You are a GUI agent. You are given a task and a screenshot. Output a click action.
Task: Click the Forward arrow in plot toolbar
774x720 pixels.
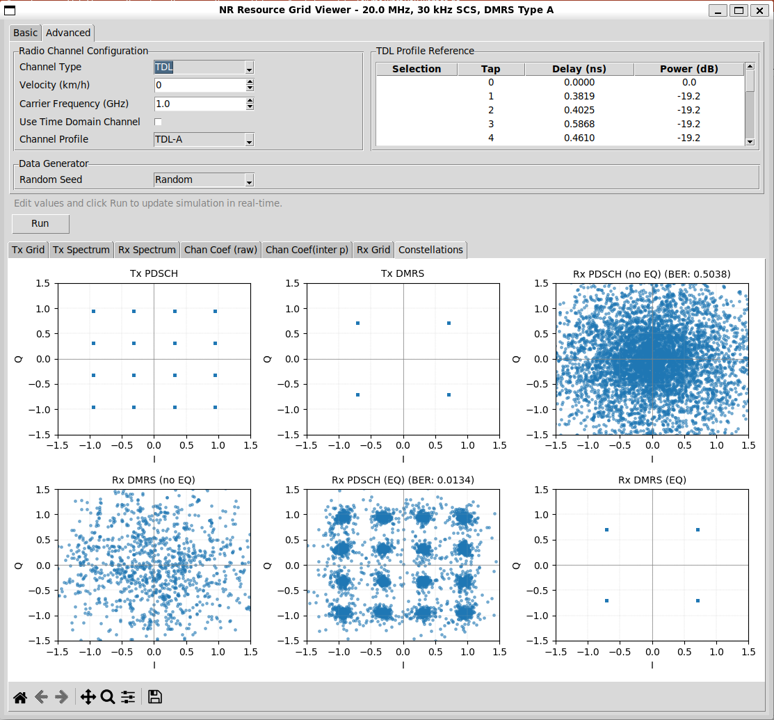click(62, 697)
